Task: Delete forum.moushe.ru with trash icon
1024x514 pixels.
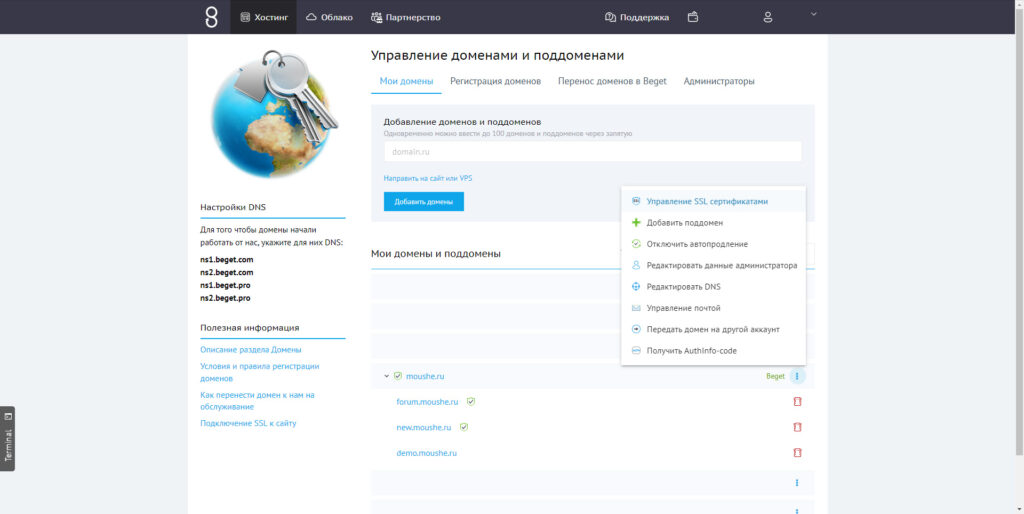Action: pos(797,402)
